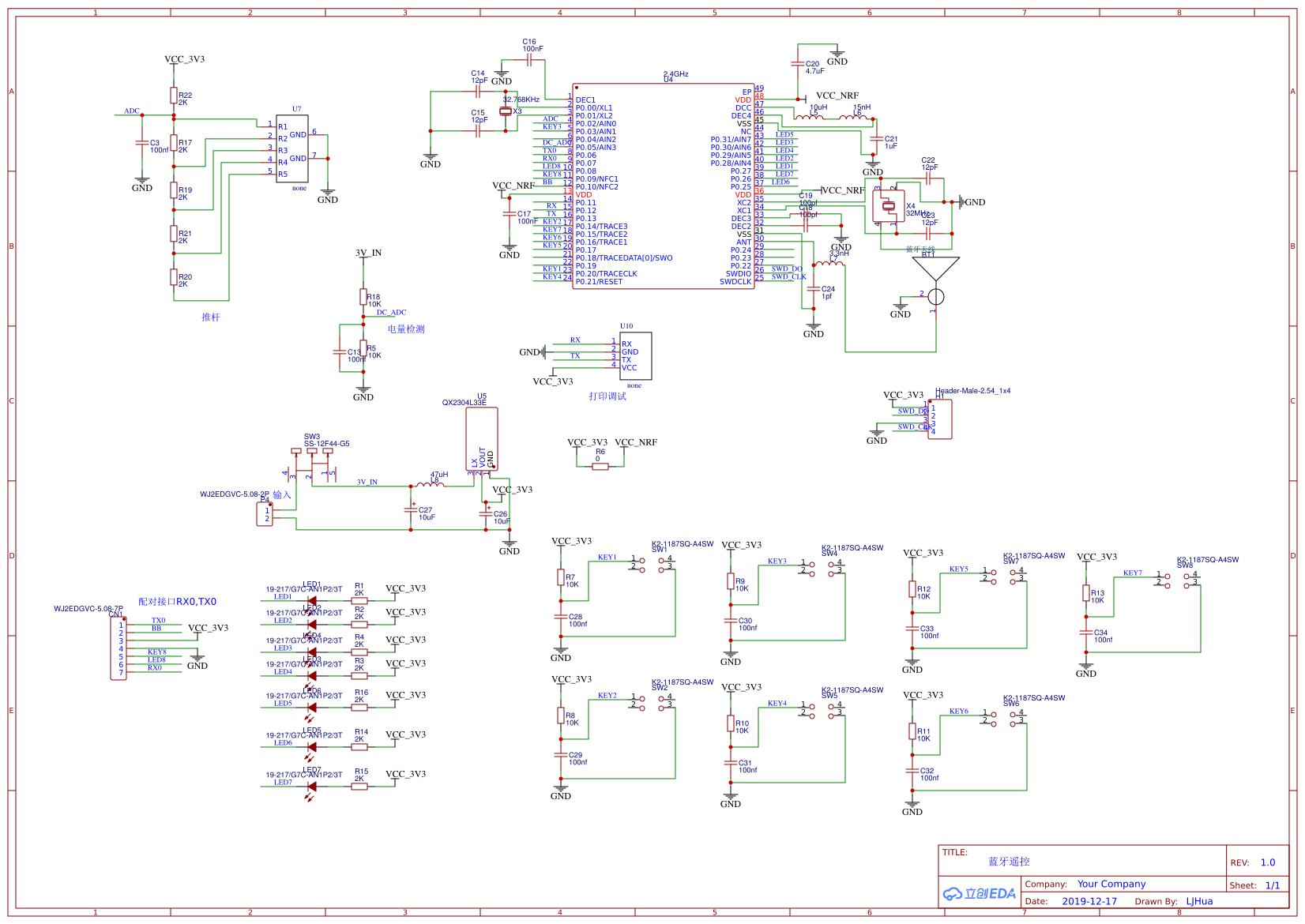This screenshot has width=1305, height=924.
Task: Select capacitor C13 100nF symbol
Action: click(340, 352)
